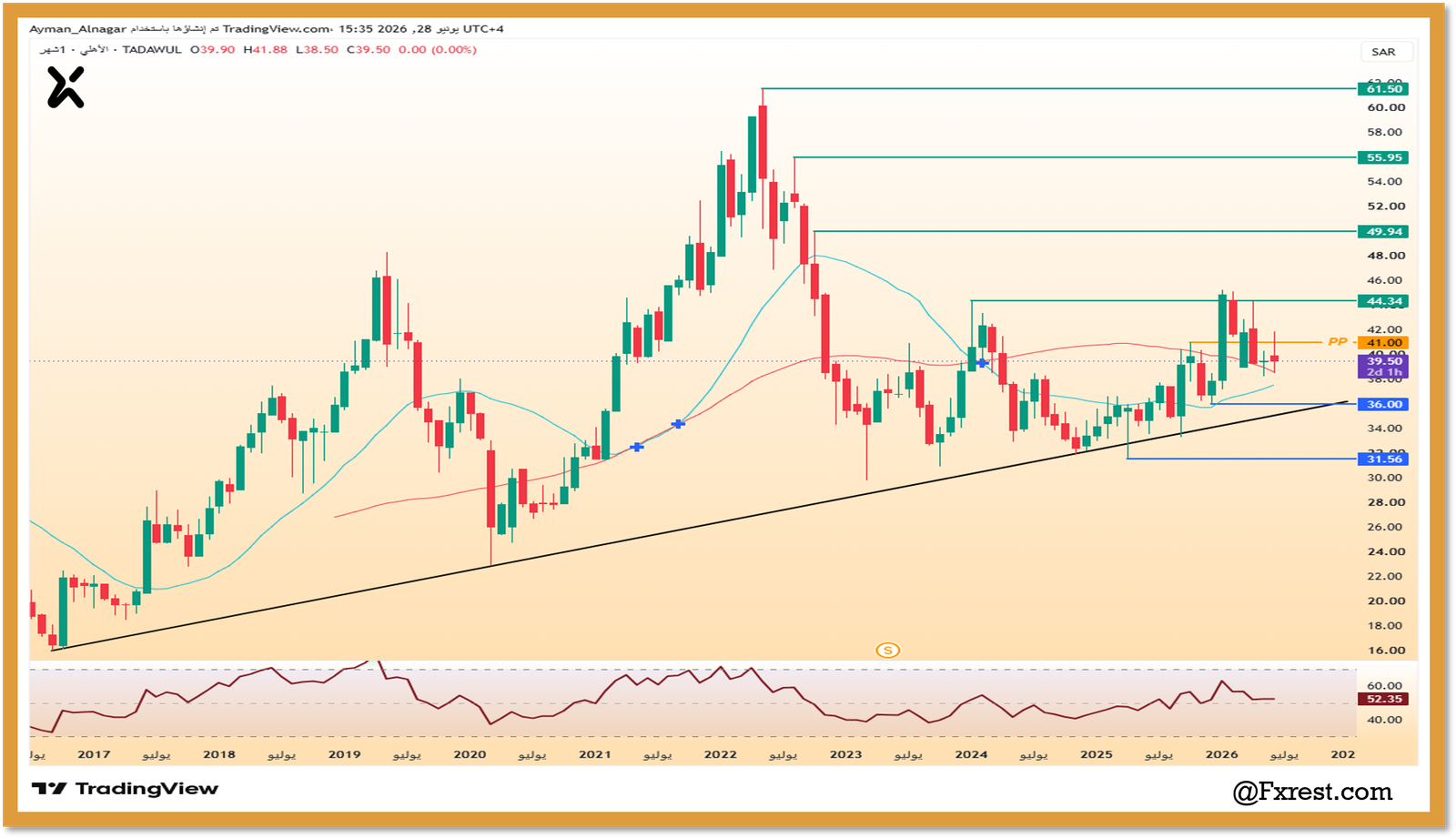This screenshot has height=838, width=1456.
Task: Click 58.00 on the price scale
Action: coord(1386,132)
